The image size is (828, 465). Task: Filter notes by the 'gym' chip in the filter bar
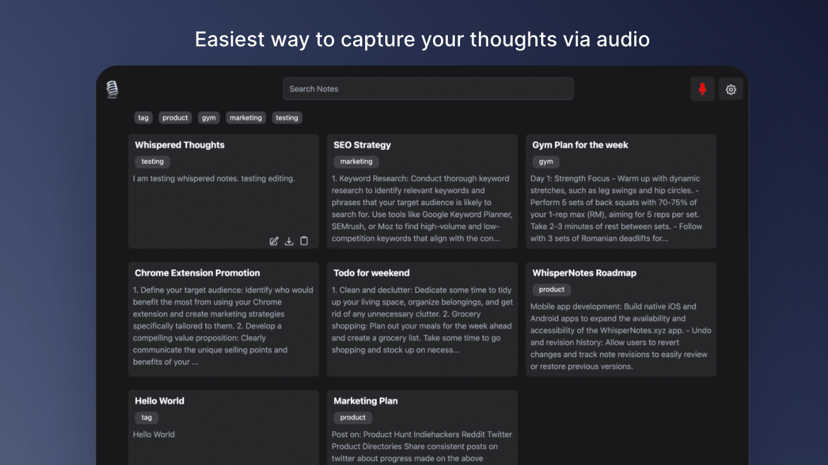[x=209, y=118]
